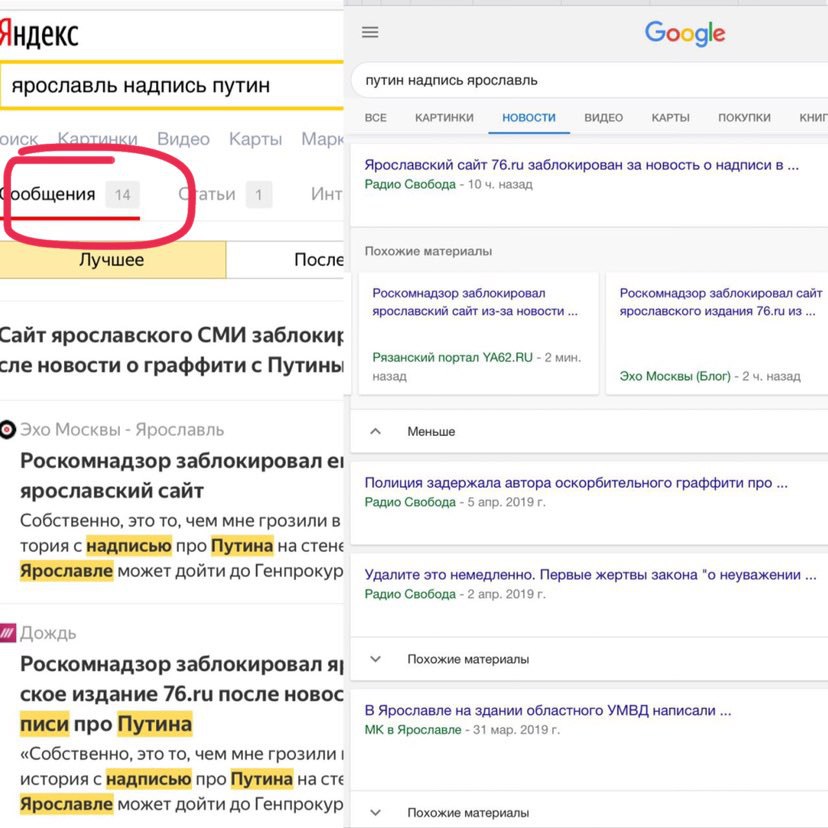Open Эхо Москвы - Ярославль source name
828x828 pixels.
(122, 430)
